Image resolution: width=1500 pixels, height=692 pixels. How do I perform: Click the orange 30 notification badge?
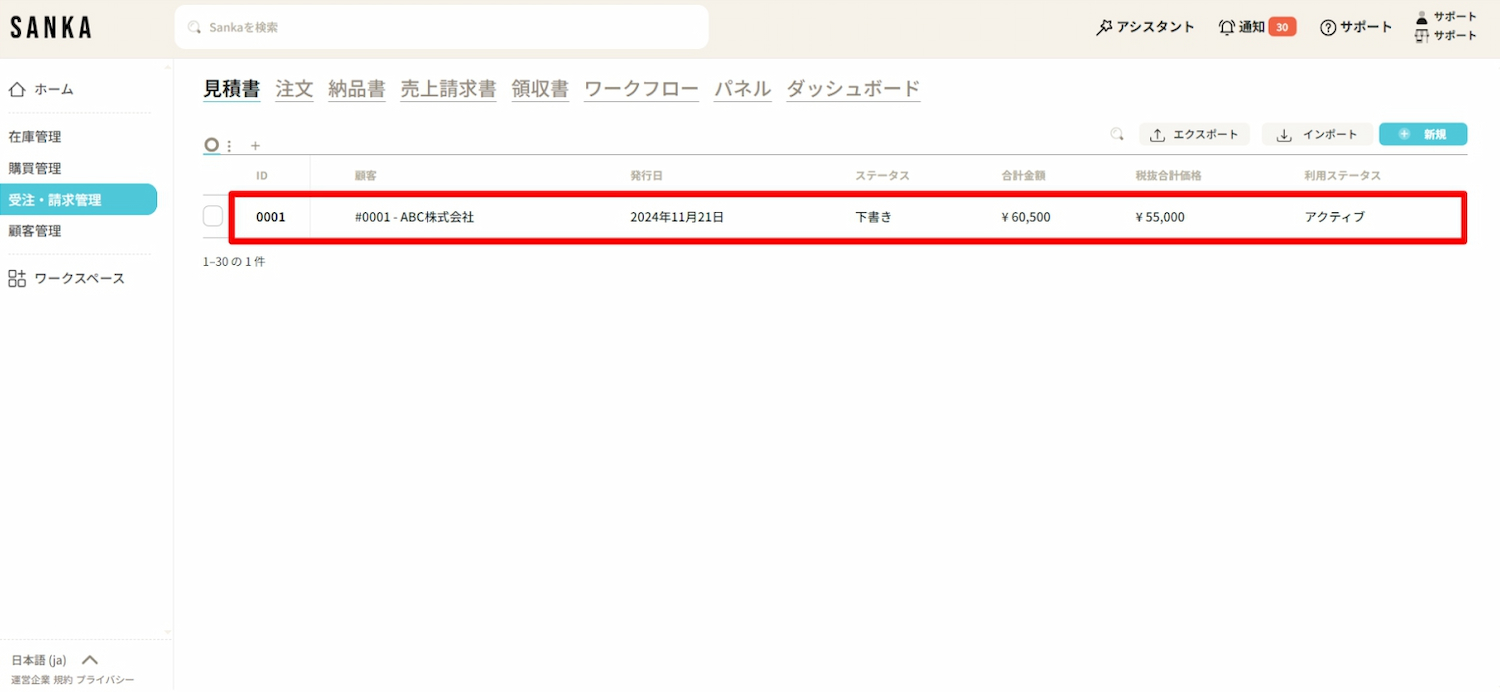[1282, 27]
